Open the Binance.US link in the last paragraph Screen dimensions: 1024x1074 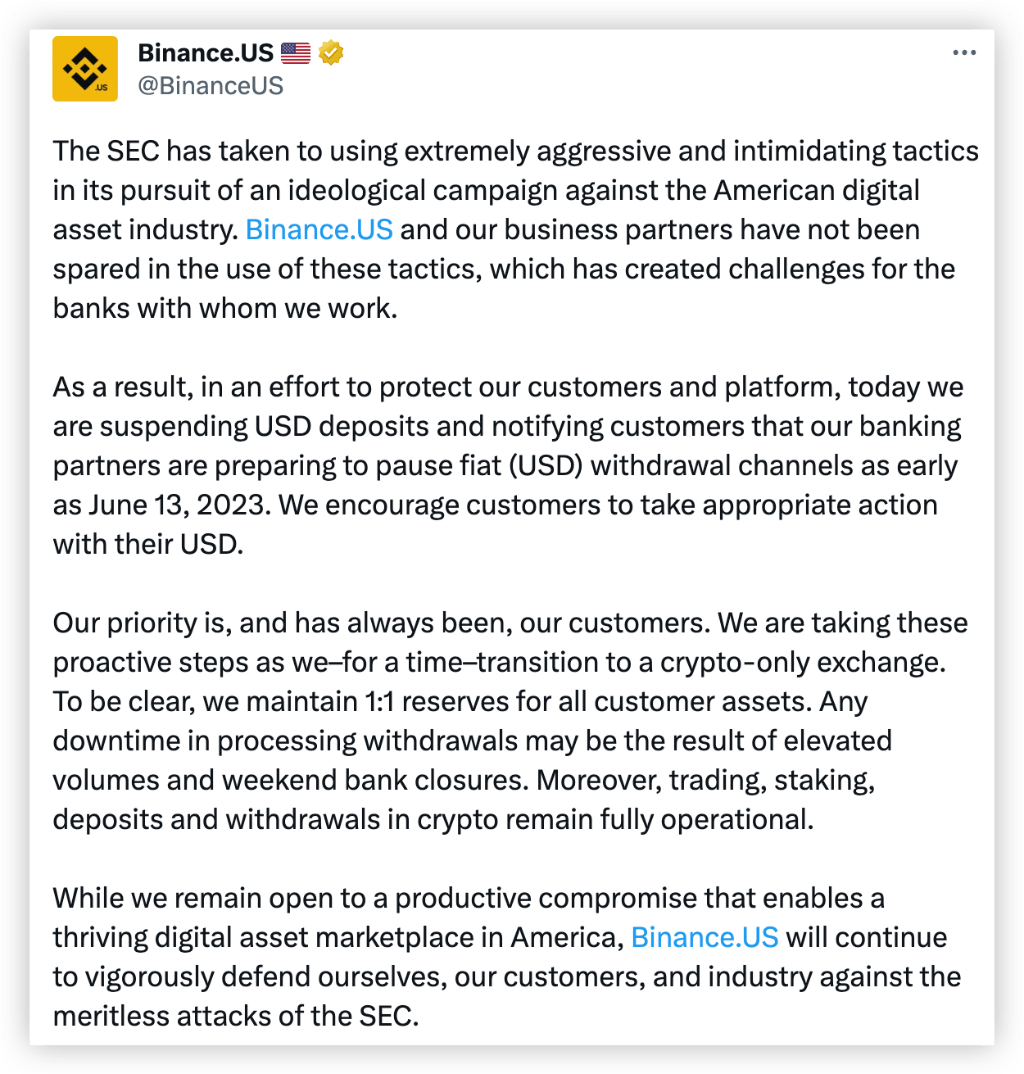coord(705,938)
